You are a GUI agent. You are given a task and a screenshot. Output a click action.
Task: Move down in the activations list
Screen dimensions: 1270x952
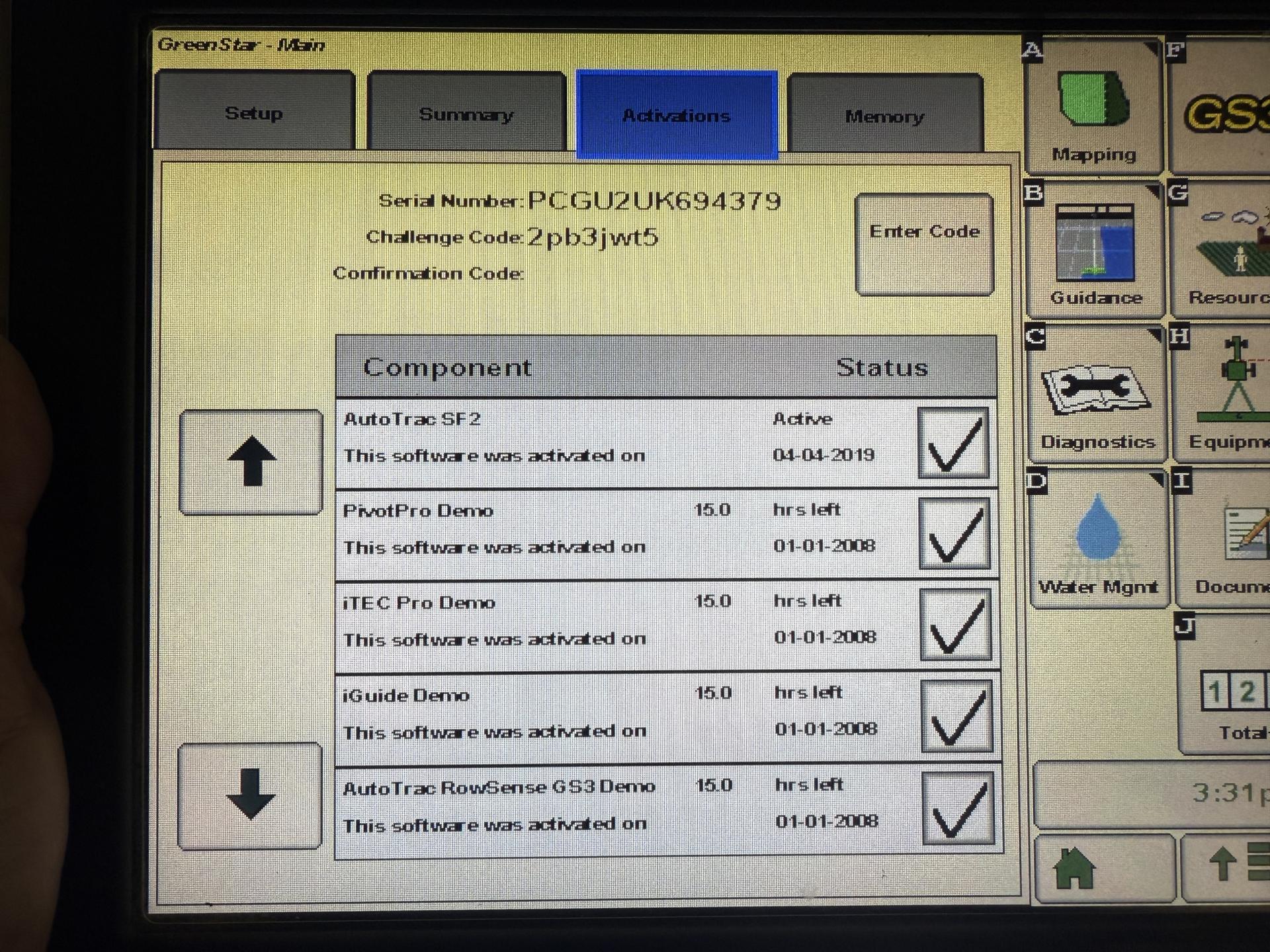click(250, 796)
